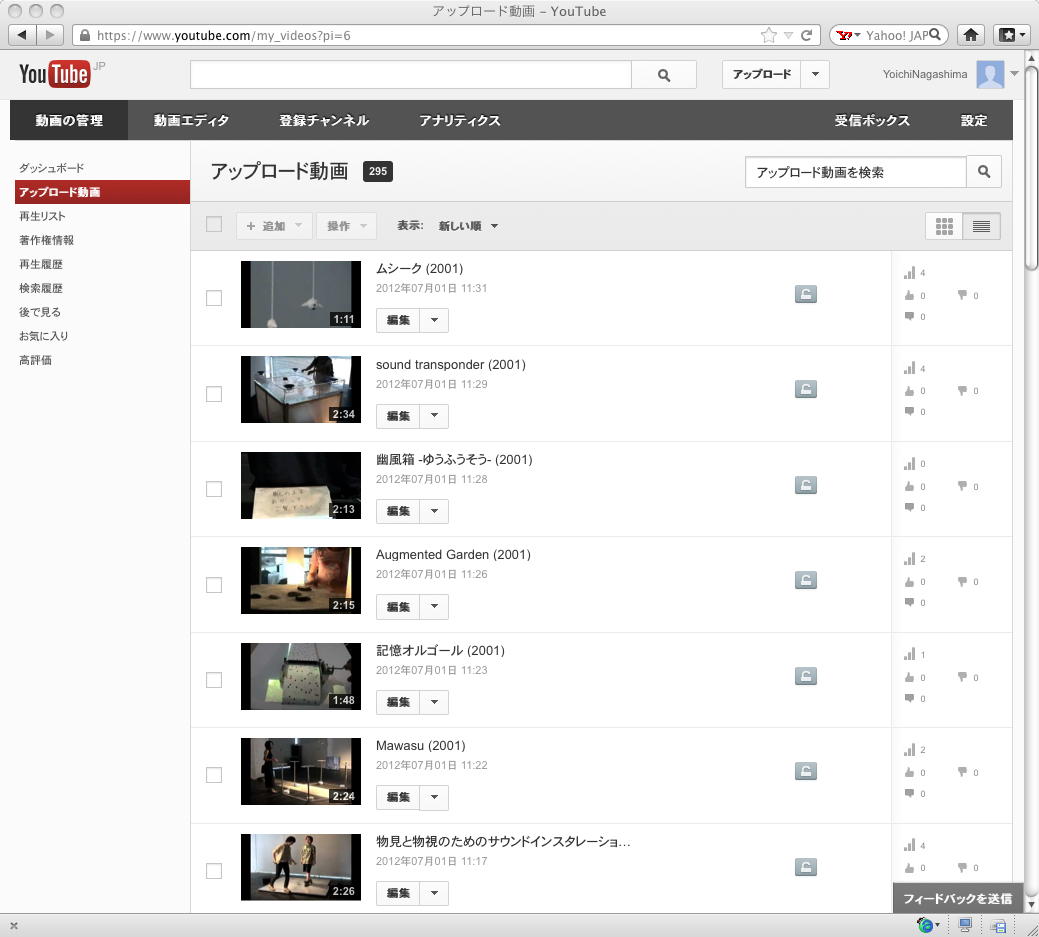Click privacy lock icon for Mawasu (2001)
1039x937 pixels.
806,771
